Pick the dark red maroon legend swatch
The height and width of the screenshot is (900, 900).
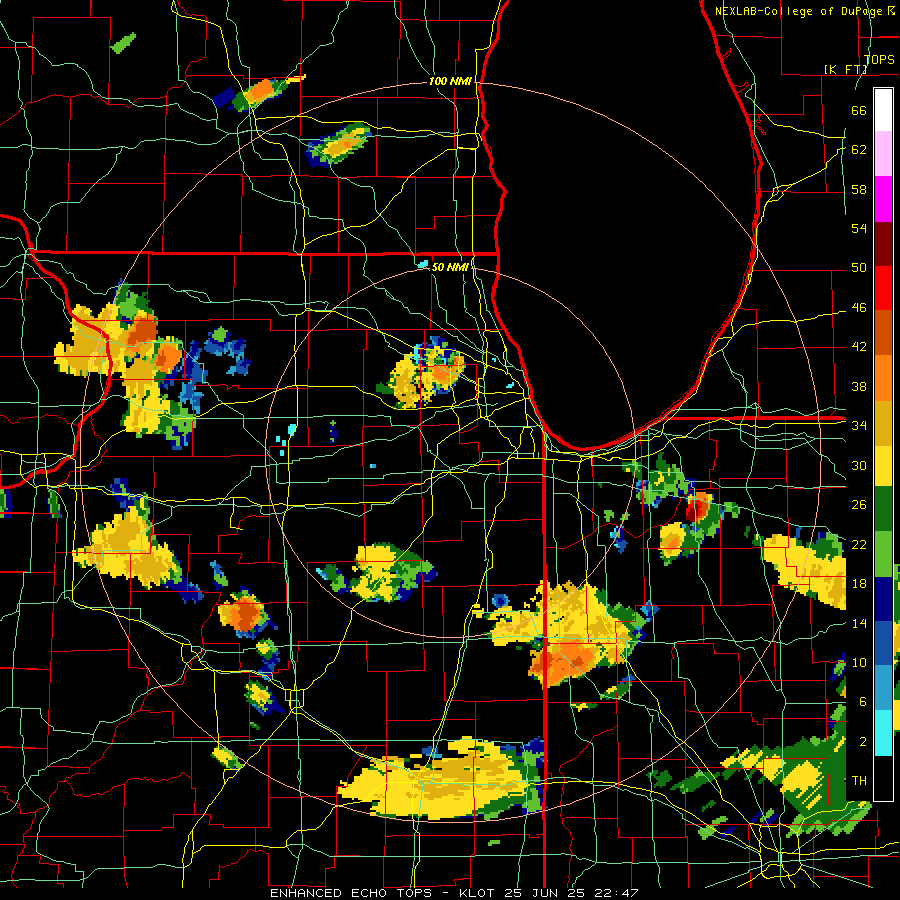coord(883,243)
